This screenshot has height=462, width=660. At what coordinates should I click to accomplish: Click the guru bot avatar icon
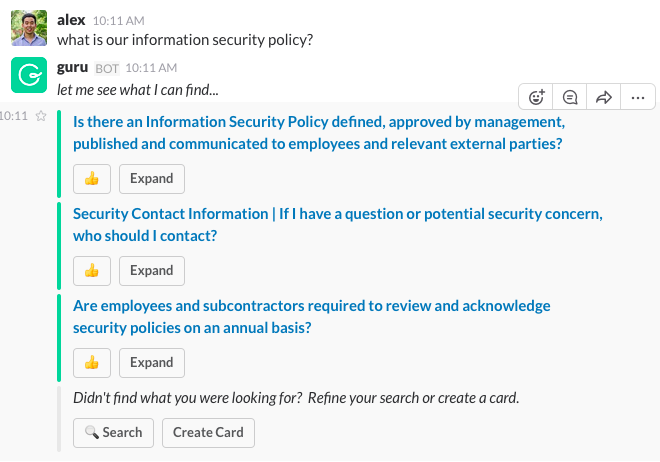(x=29, y=76)
